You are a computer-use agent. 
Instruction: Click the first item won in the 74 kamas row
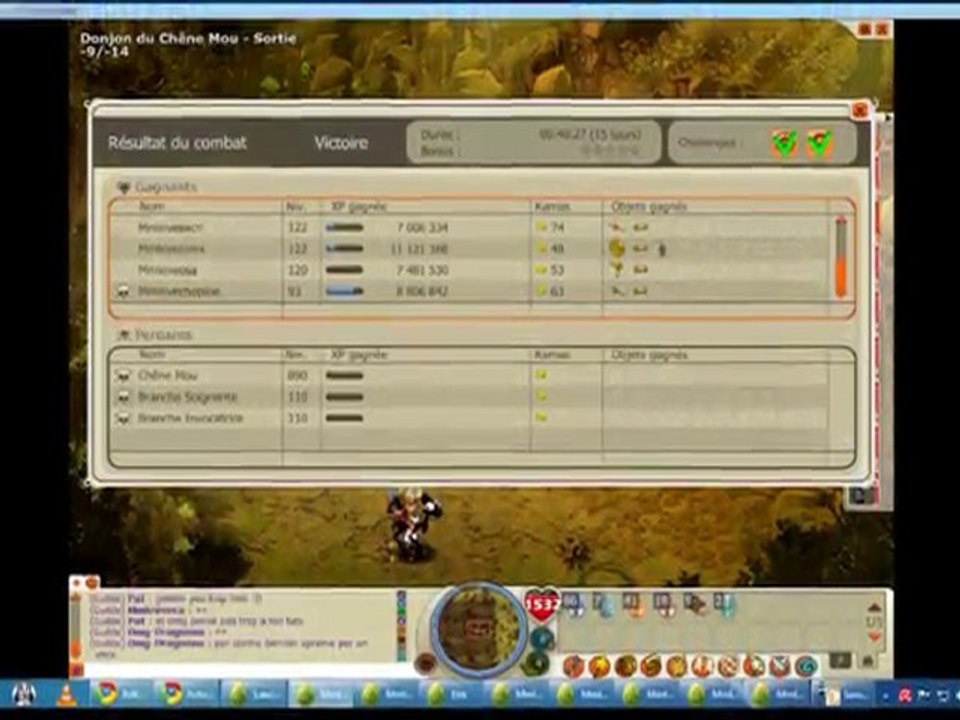pos(618,228)
